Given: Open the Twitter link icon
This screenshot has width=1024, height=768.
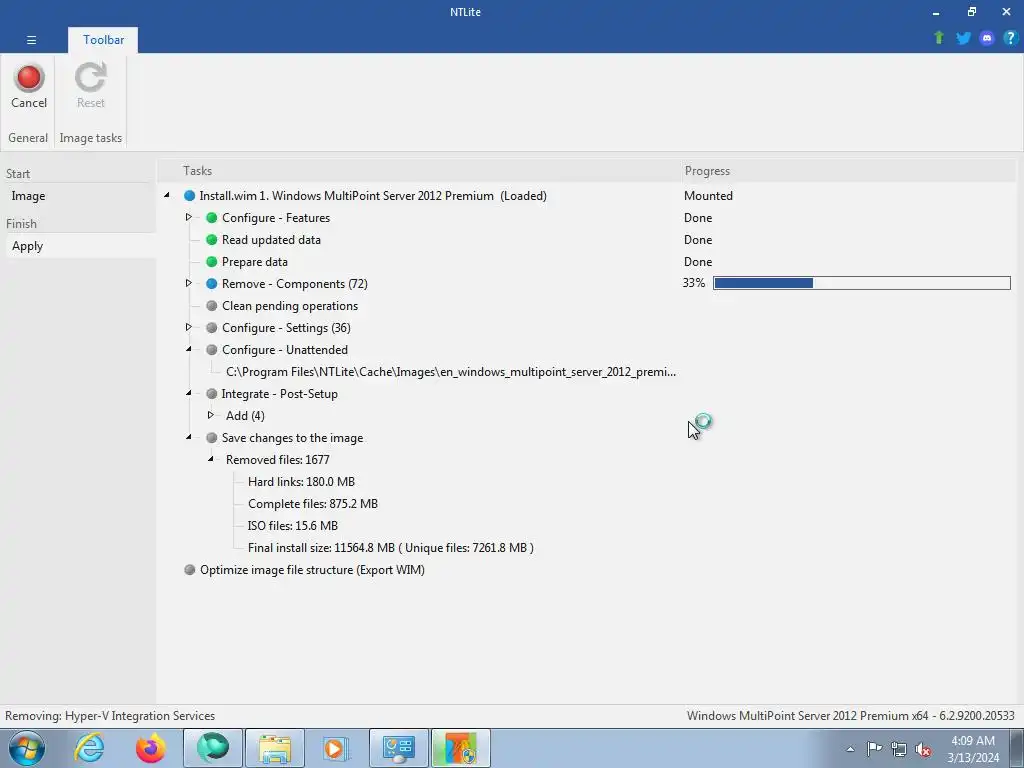Looking at the screenshot, I should (x=963, y=38).
